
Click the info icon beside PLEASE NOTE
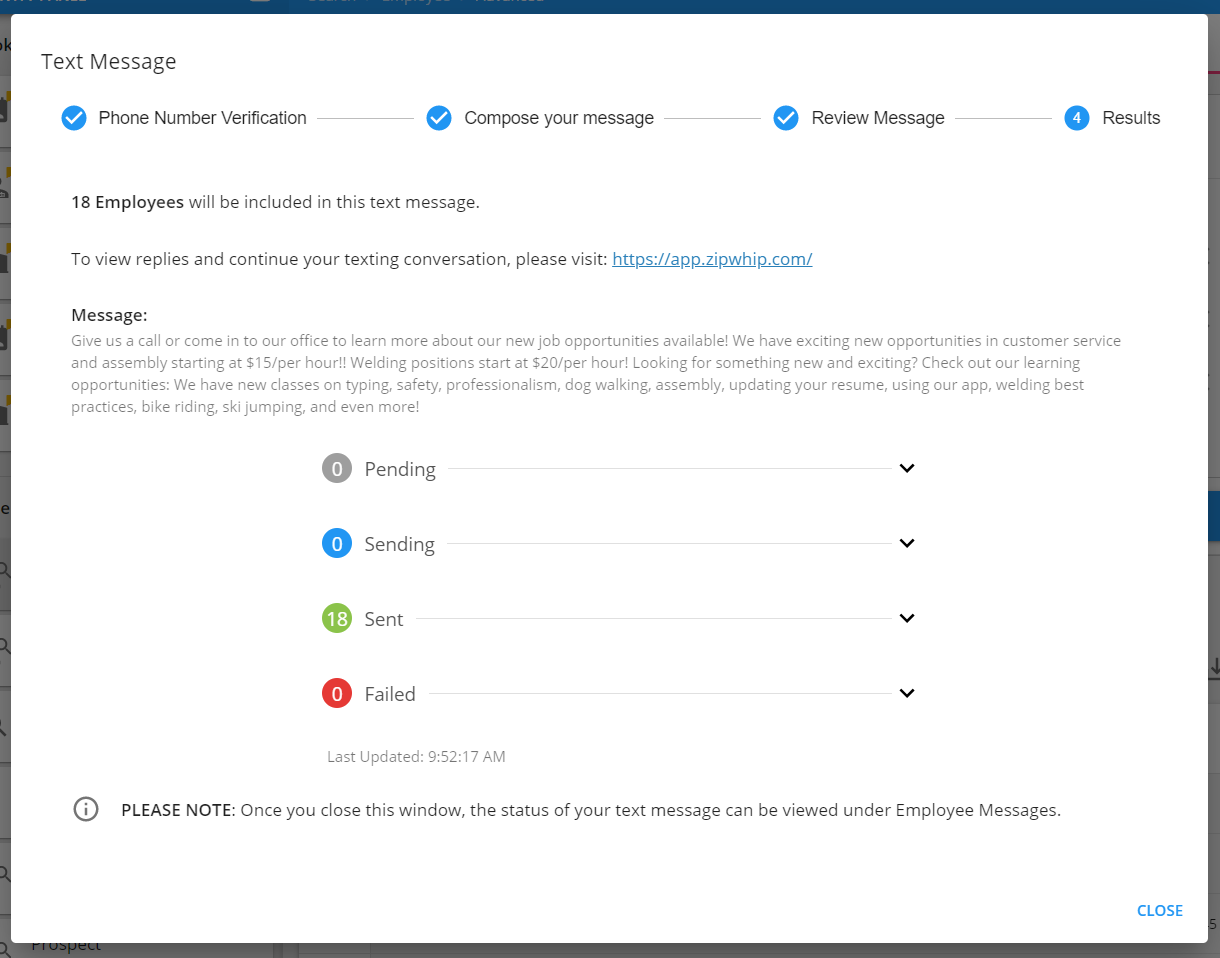click(86, 809)
